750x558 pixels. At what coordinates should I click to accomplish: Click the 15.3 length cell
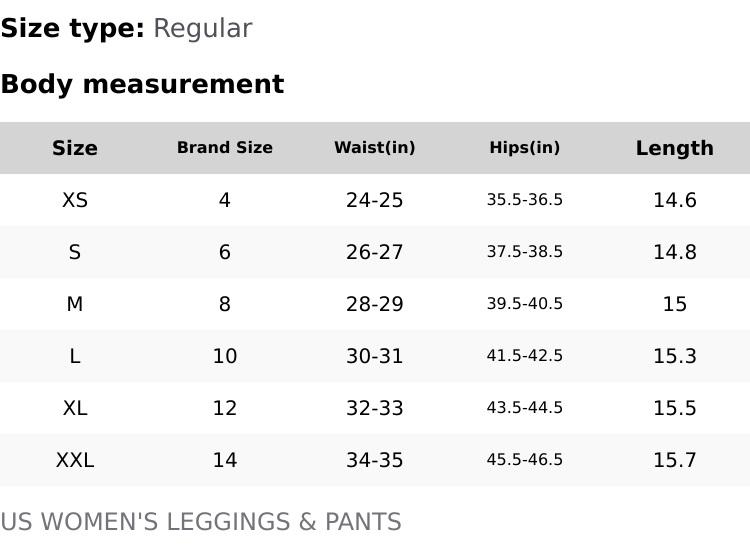(675, 356)
